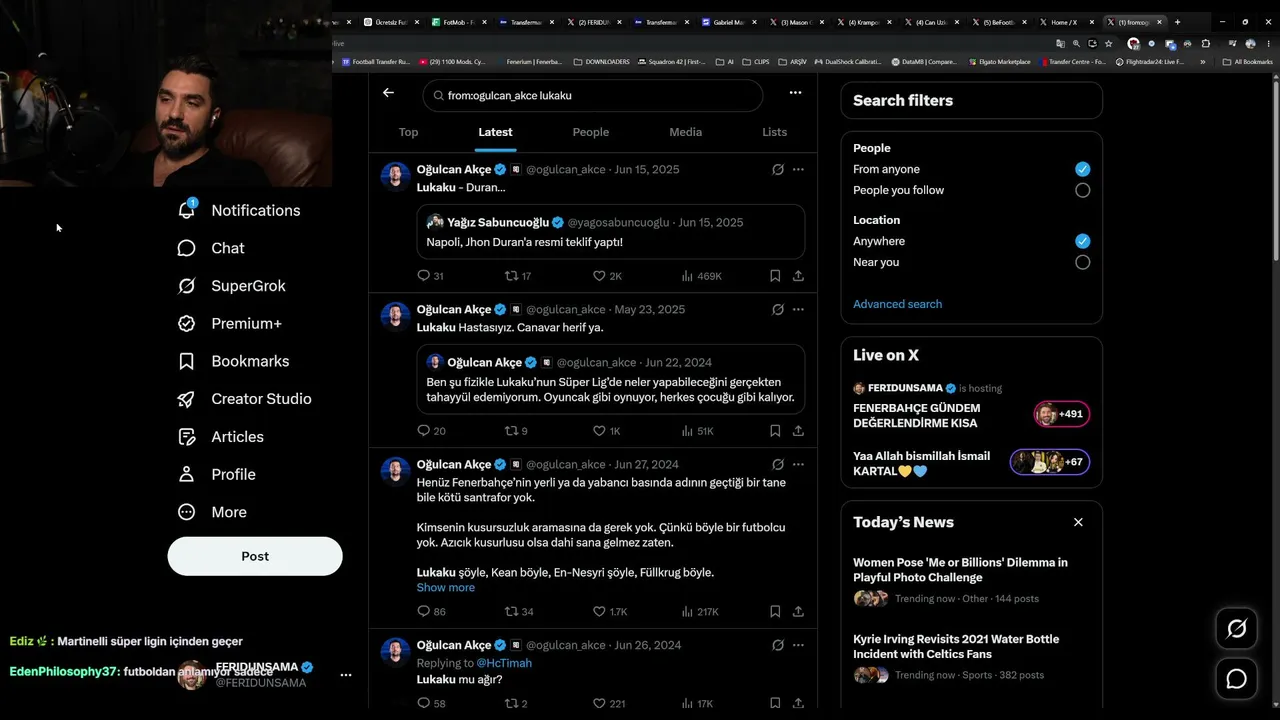
Task: Open Articles from the sidebar
Action: coord(220,437)
